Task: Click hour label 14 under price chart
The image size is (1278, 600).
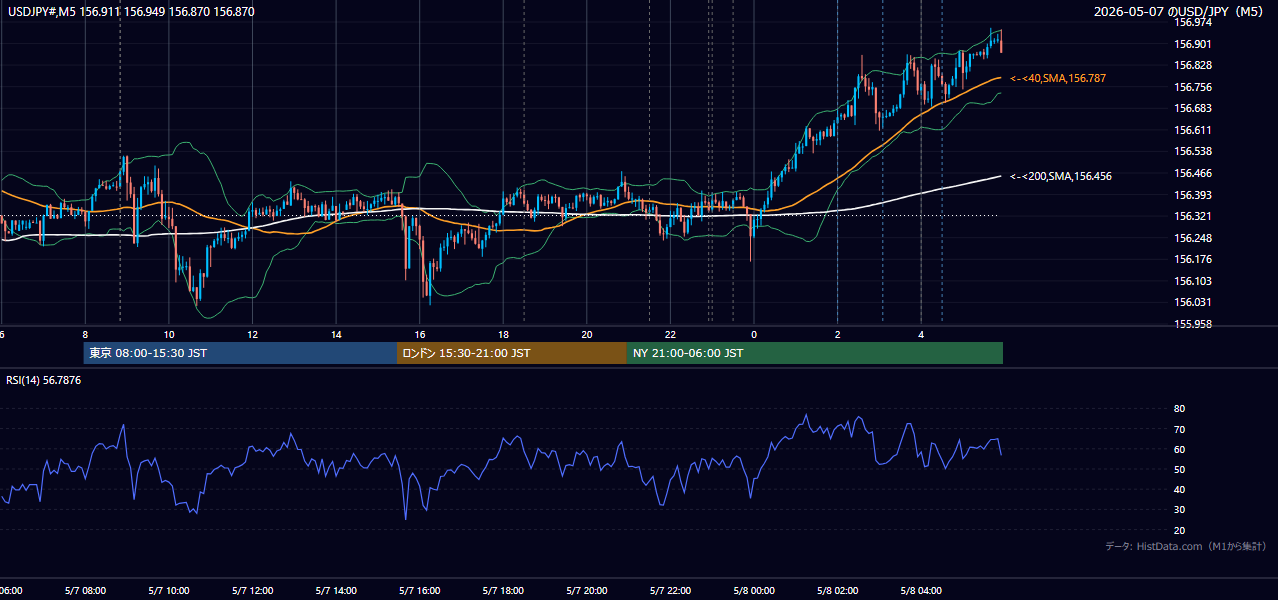Action: click(336, 334)
